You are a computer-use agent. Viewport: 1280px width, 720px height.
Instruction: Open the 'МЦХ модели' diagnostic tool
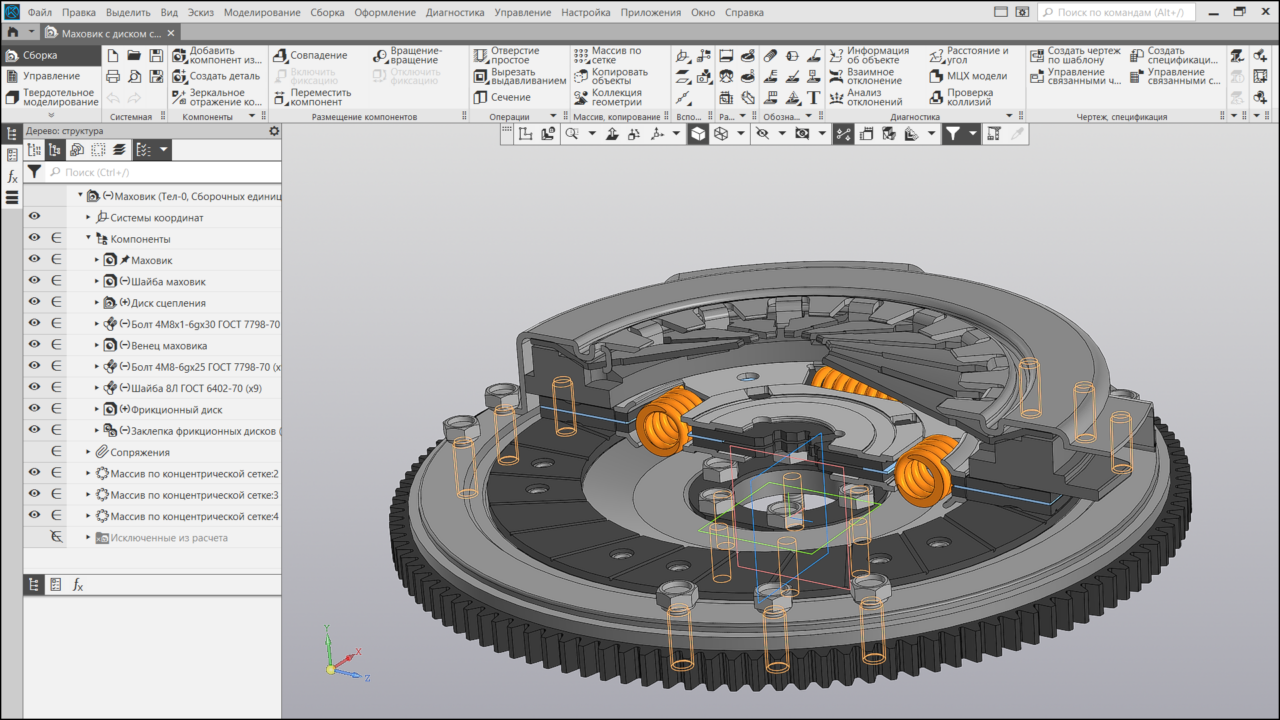pos(936,76)
